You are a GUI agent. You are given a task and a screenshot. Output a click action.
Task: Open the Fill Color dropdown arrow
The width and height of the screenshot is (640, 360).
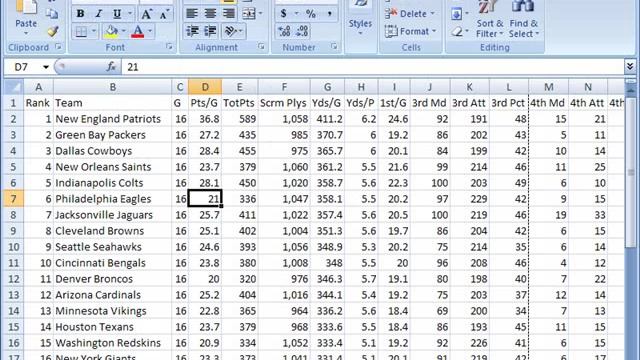point(123,31)
